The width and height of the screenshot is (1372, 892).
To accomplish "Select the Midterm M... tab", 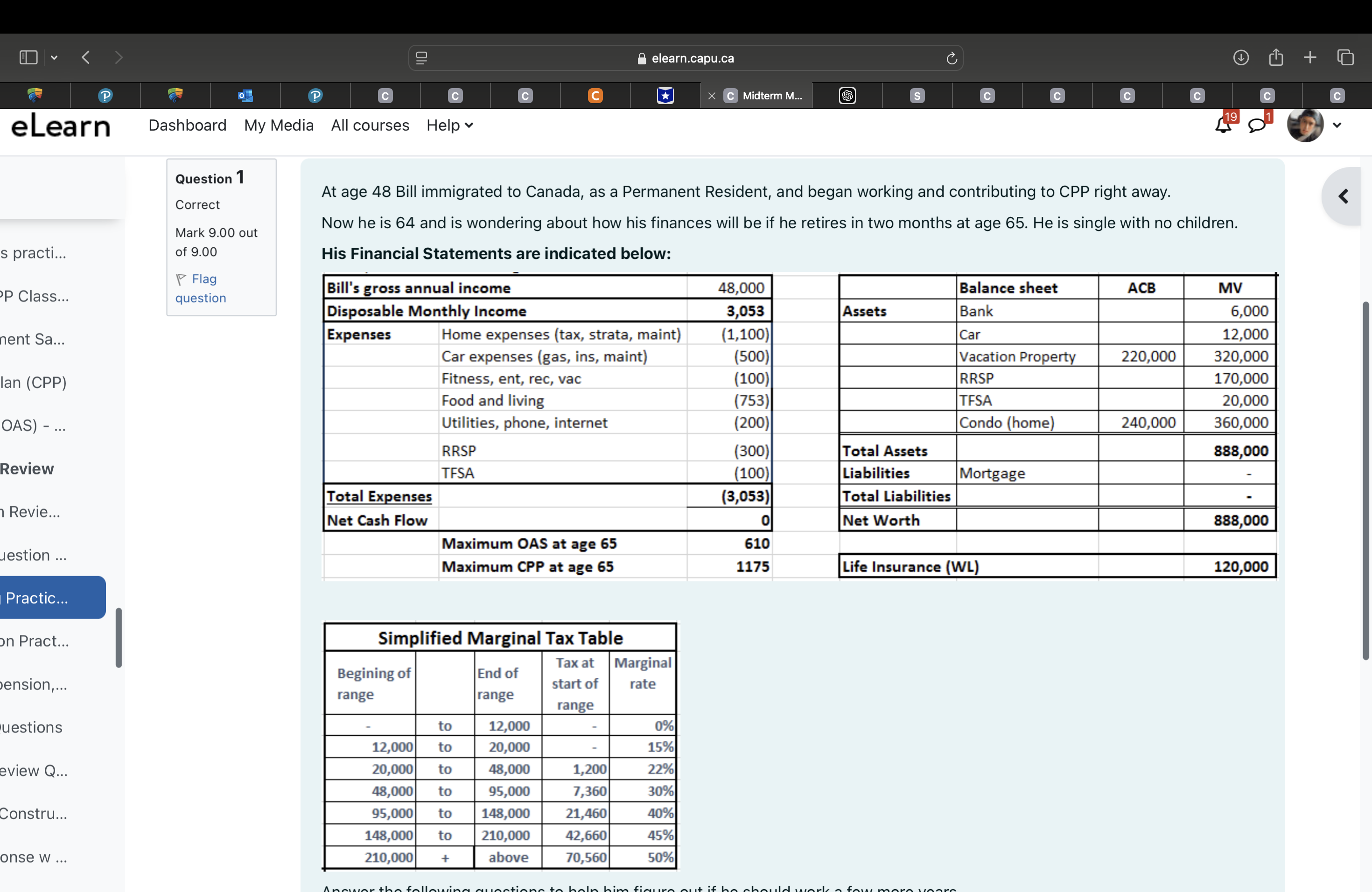I will pyautogui.click(x=764, y=96).
